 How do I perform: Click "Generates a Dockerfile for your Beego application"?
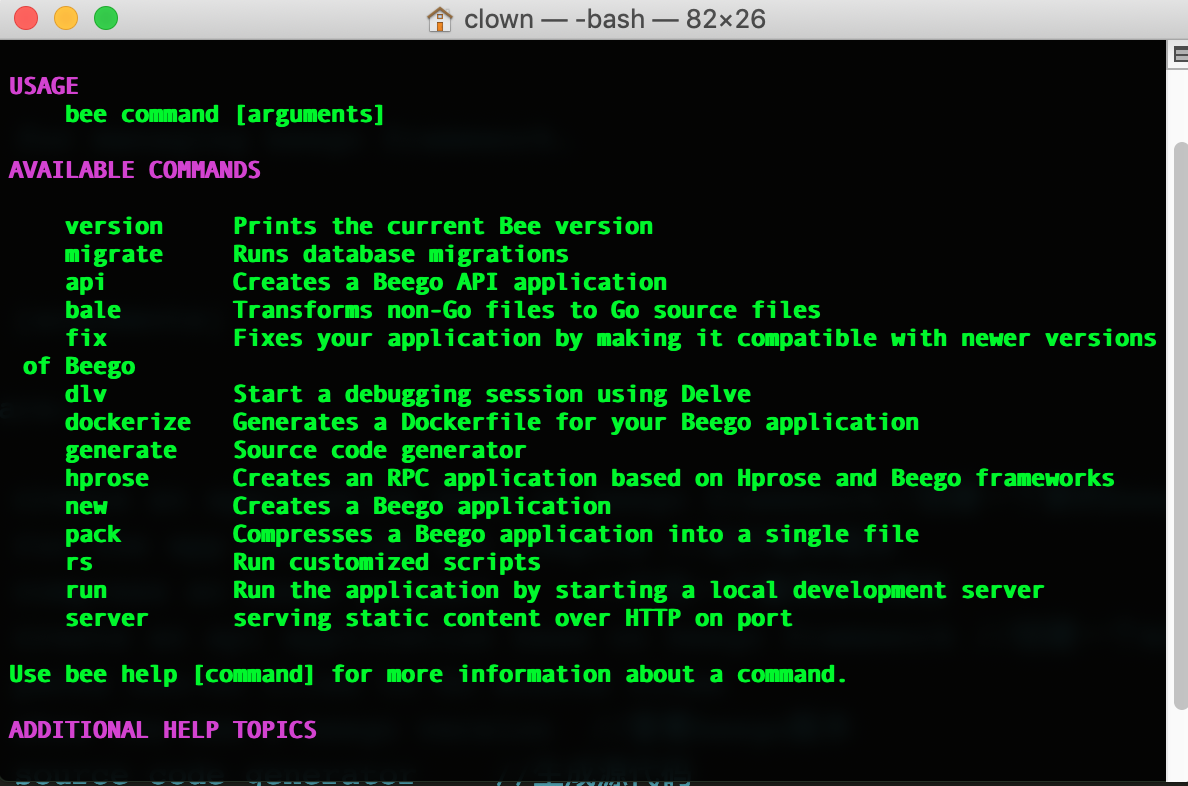(x=576, y=423)
